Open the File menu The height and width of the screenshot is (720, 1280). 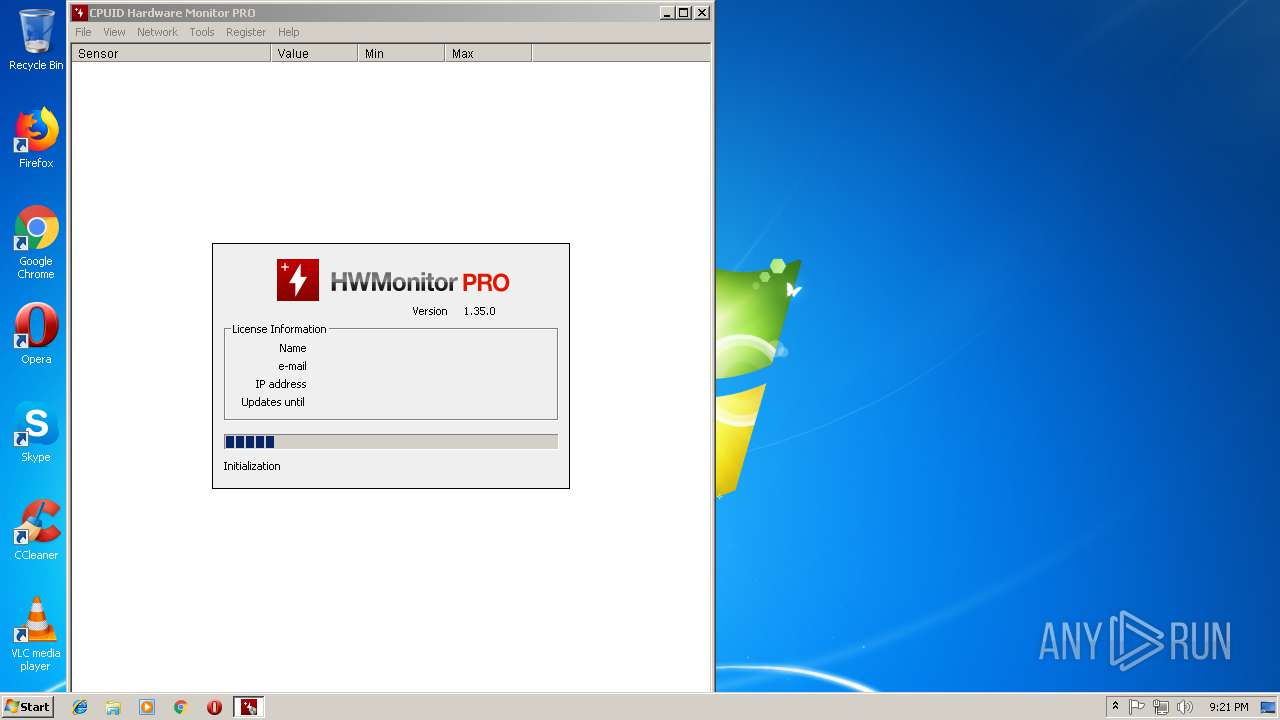(x=83, y=32)
